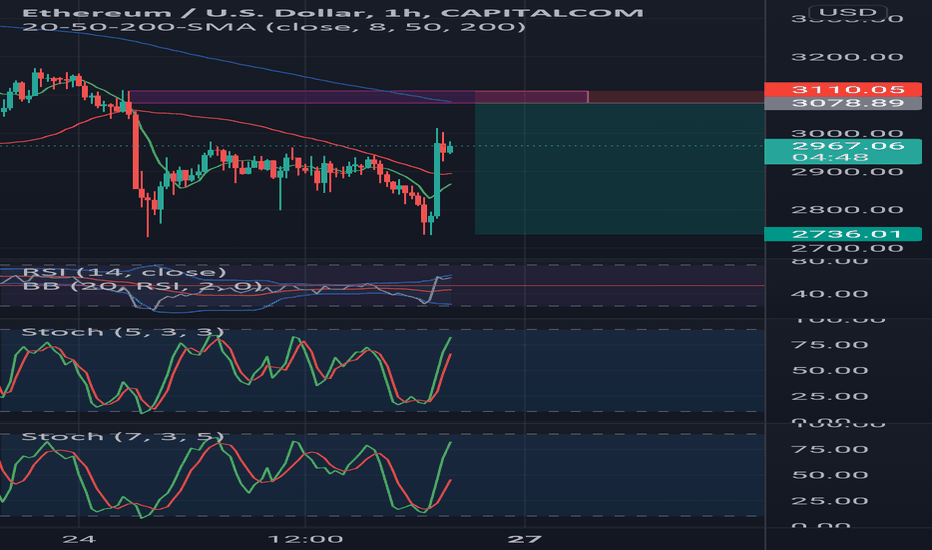This screenshot has height=550, width=932.
Task: Click the green 2736.01 target price label
Action: pos(843,234)
